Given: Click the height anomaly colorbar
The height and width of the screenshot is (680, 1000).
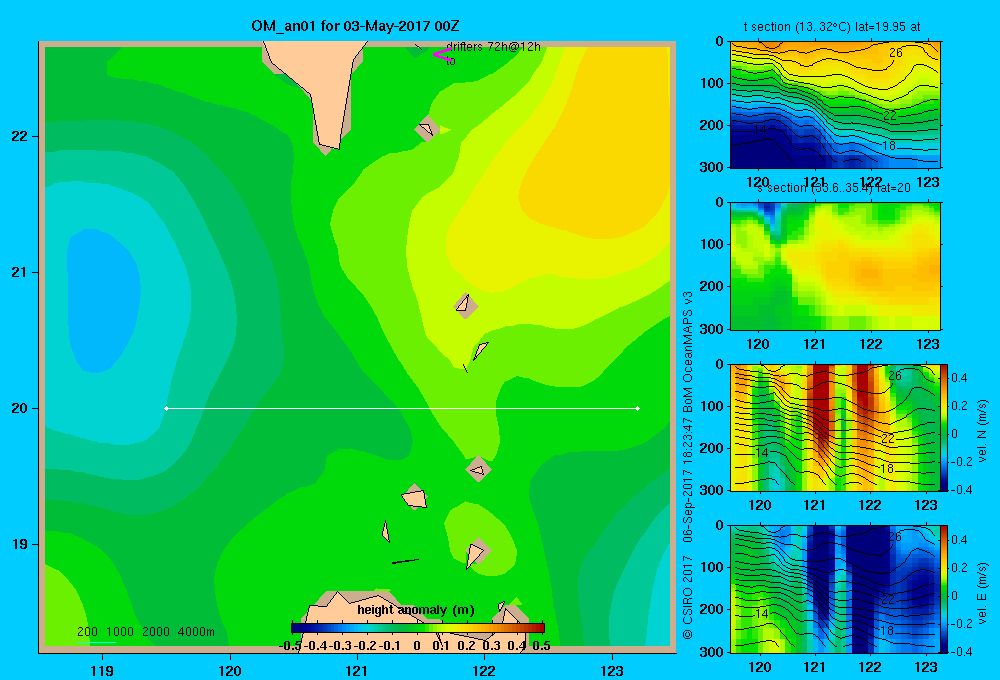Looking at the screenshot, I should tap(418, 628).
